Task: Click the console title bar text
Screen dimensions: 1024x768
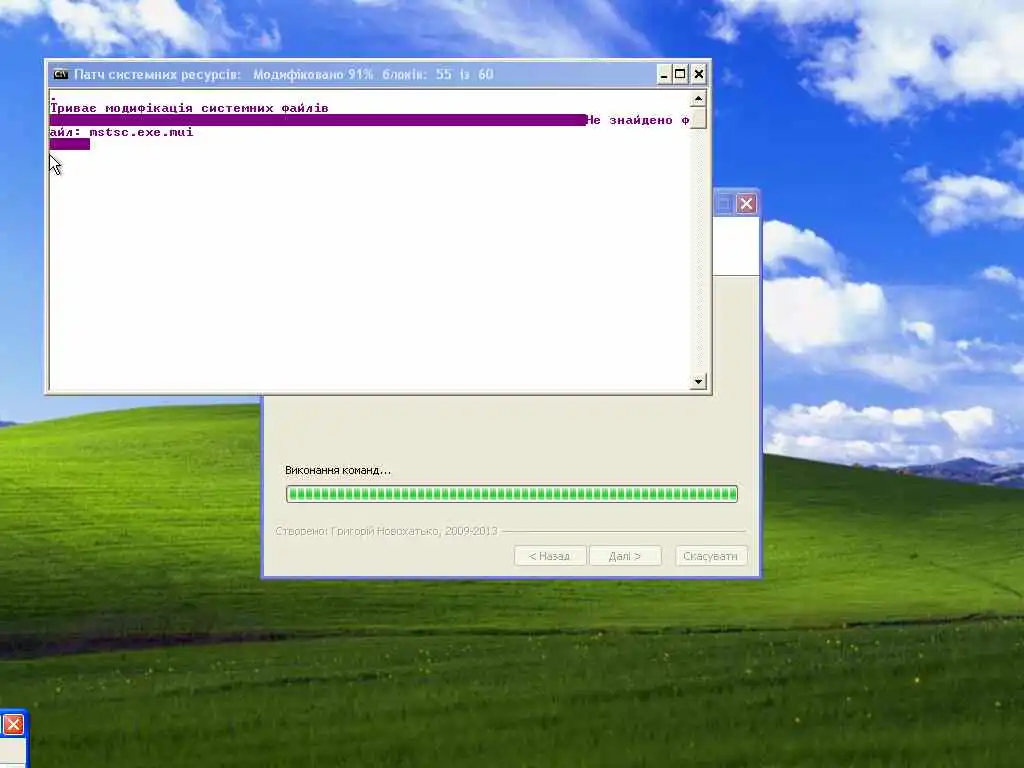Action: 283,74
